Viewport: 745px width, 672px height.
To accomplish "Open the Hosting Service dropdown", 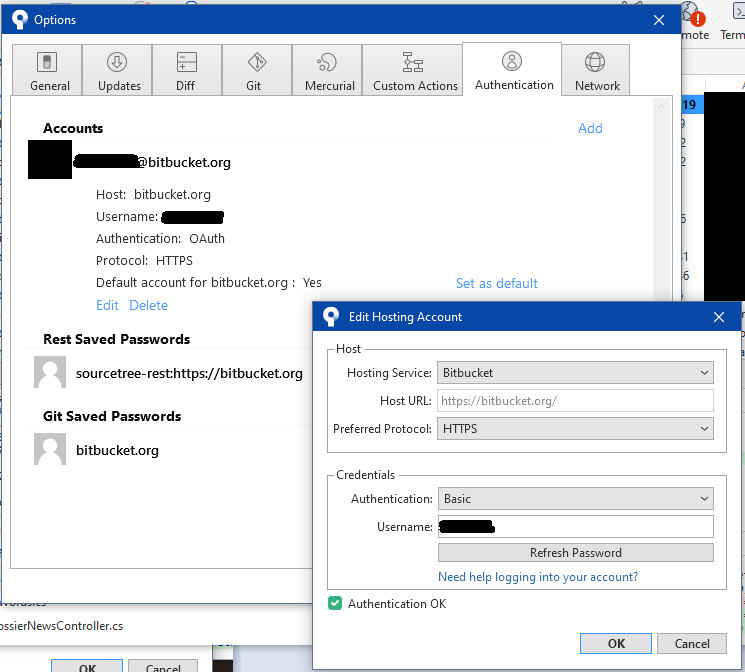I will (575, 373).
